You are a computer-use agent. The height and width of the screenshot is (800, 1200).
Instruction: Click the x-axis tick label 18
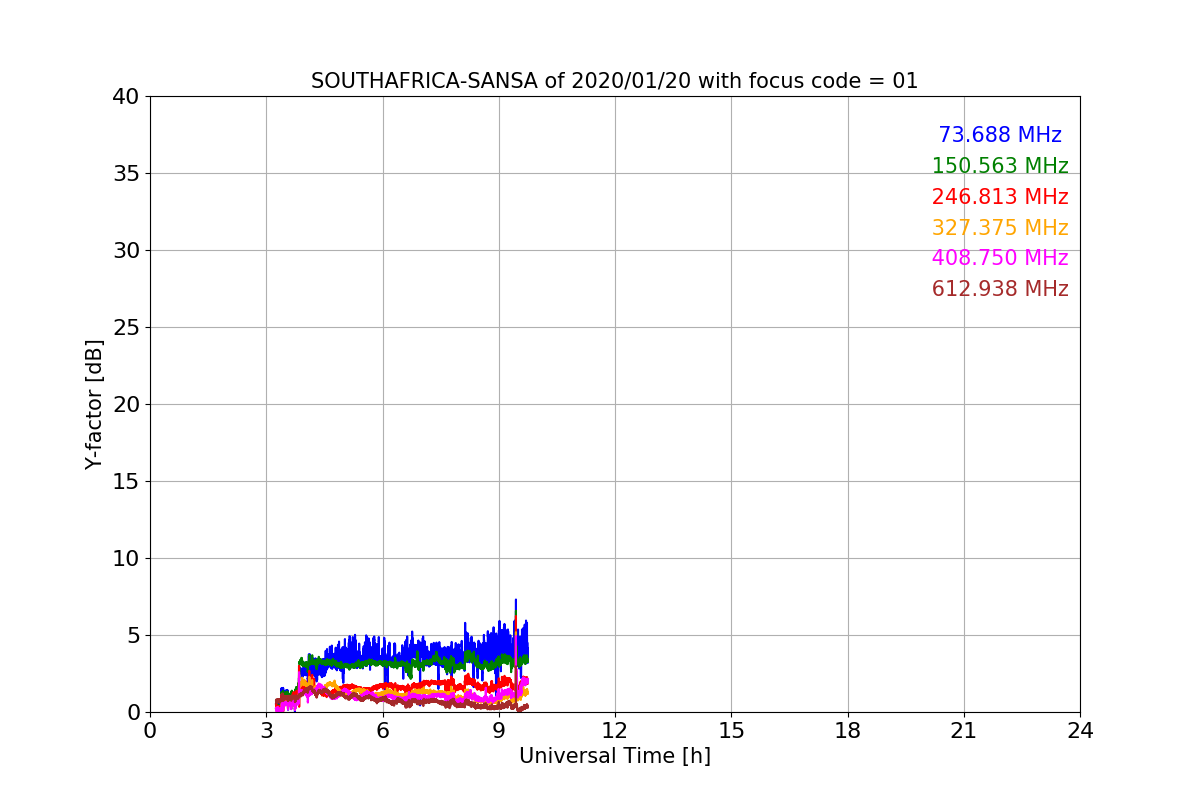[848, 731]
